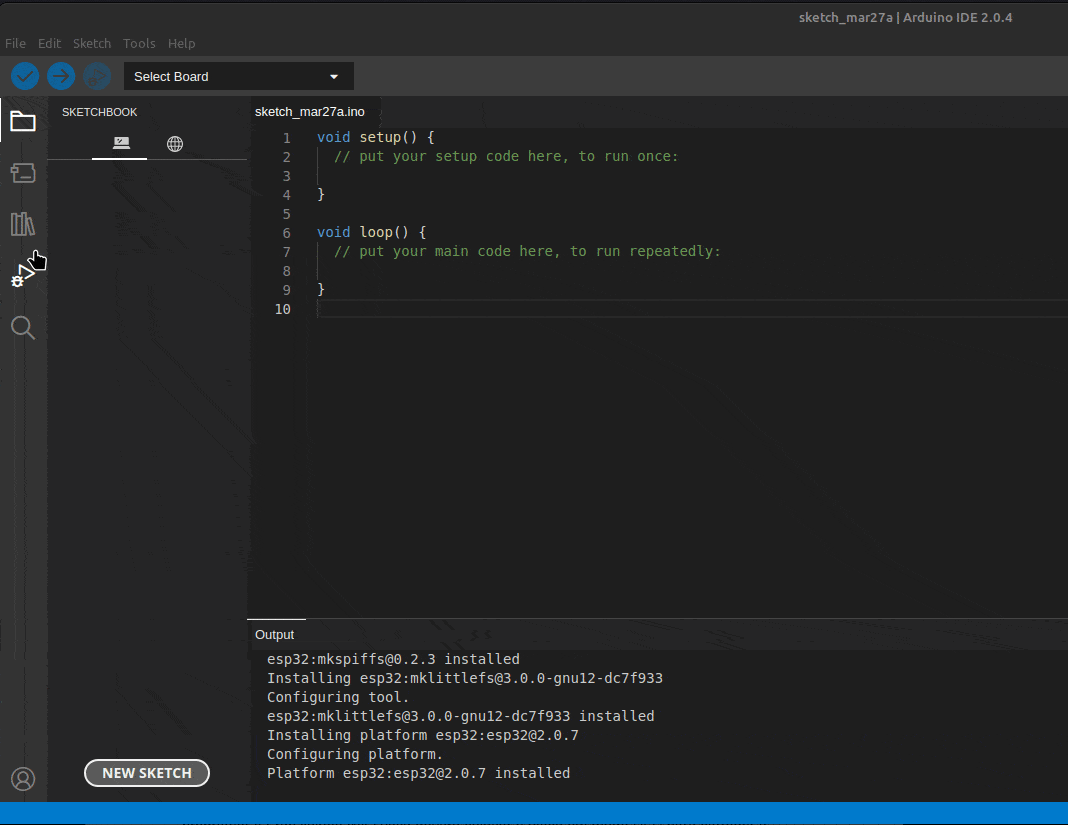Expand the Select Board dropdown
Image resolution: width=1068 pixels, height=825 pixels.
pos(238,77)
